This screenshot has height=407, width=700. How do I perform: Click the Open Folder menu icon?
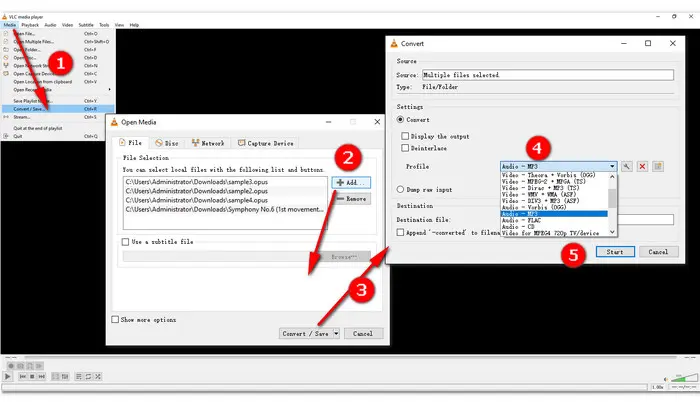click(x=6, y=50)
